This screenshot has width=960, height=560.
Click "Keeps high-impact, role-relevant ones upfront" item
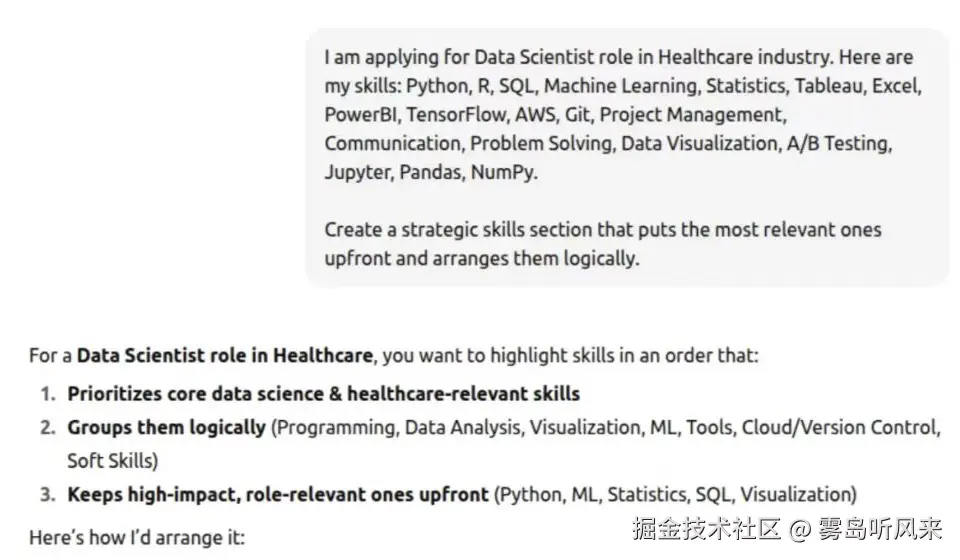pyautogui.click(x=278, y=494)
